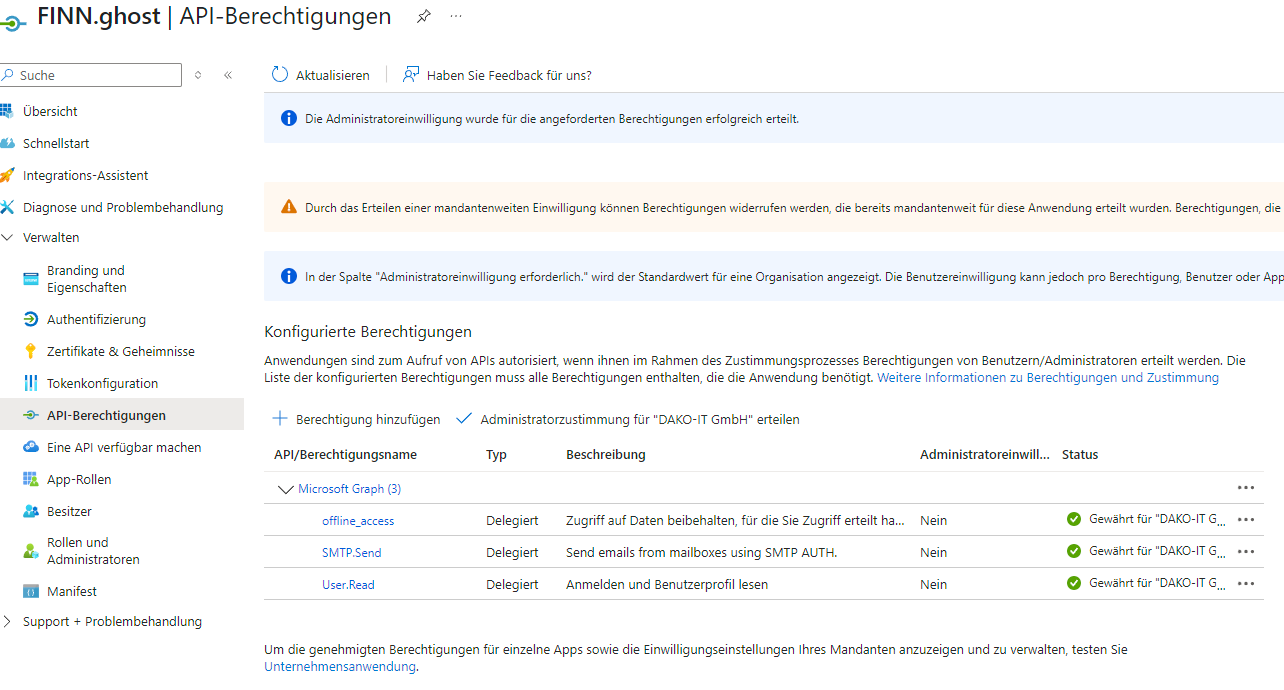1284x690 pixels.
Task: Click the Beschreibung column header
Action: tap(606, 455)
